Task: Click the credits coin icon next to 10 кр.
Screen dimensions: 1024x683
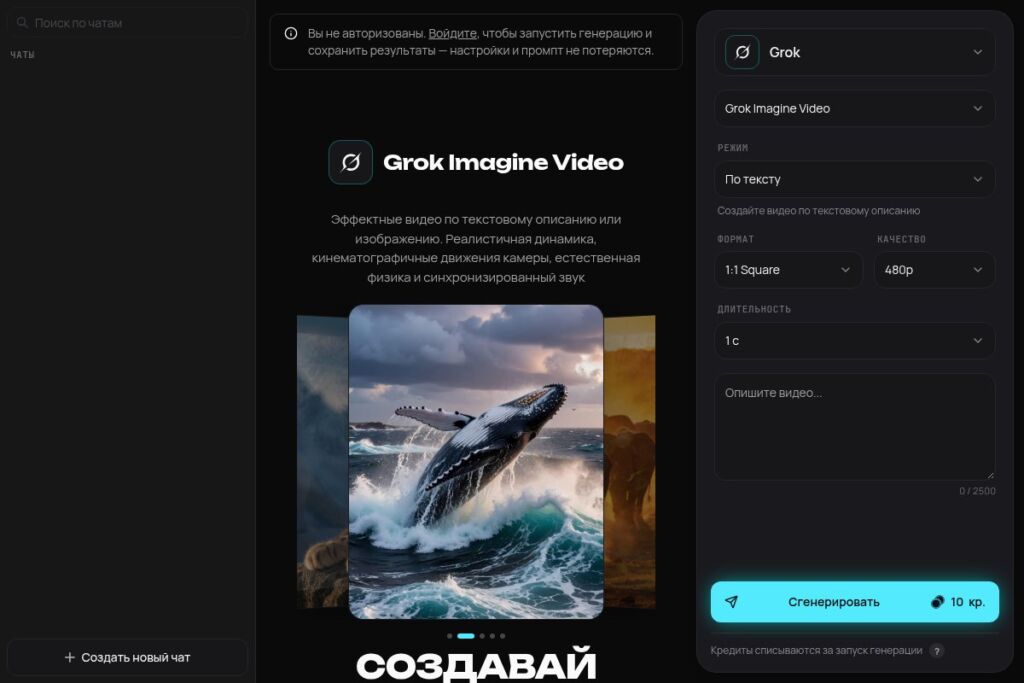Action: [937, 602]
